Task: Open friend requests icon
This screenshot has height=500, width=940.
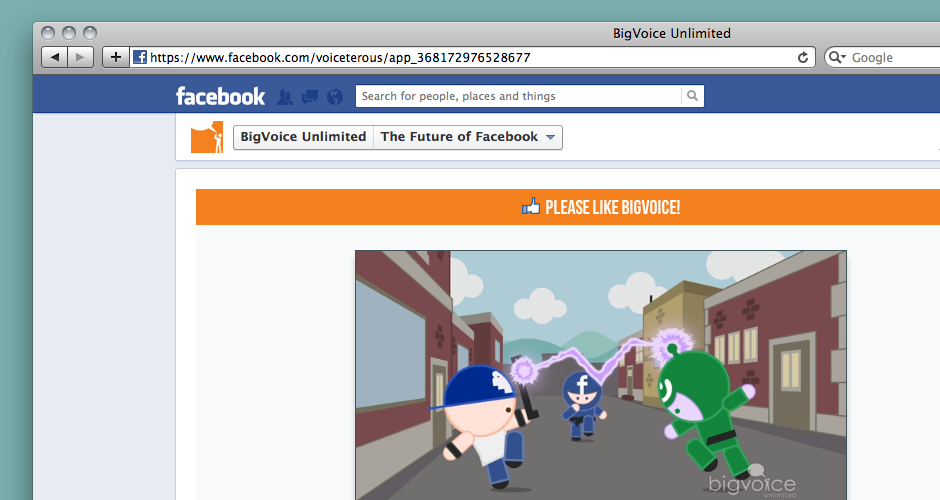Action: click(285, 97)
